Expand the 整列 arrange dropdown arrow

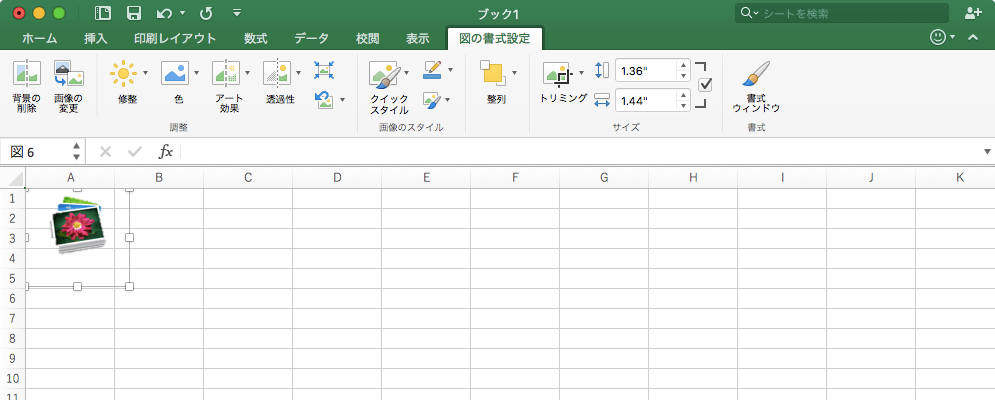point(514,73)
